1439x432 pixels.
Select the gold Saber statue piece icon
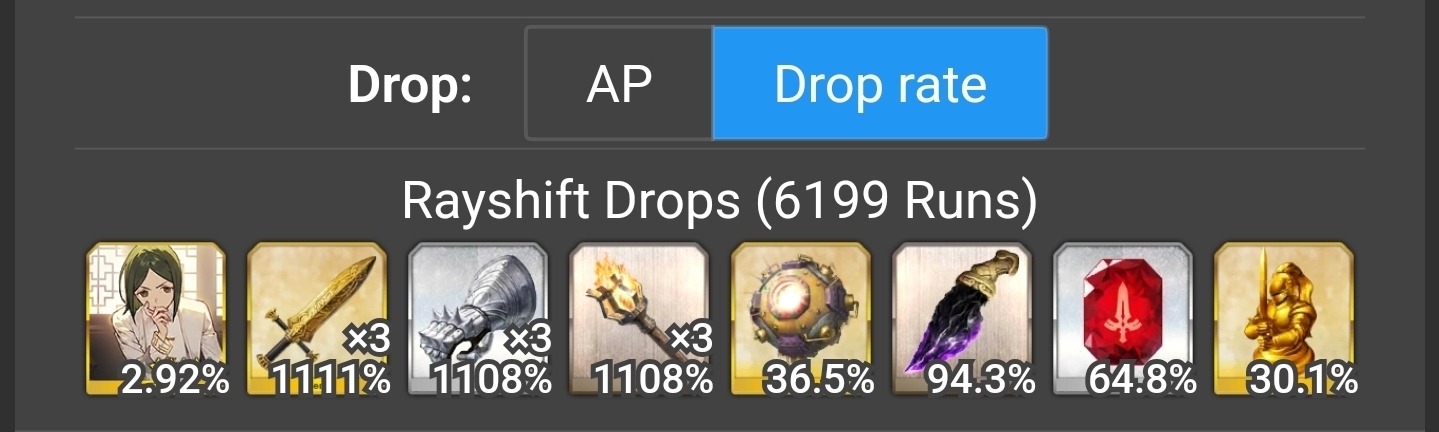[1284, 319]
